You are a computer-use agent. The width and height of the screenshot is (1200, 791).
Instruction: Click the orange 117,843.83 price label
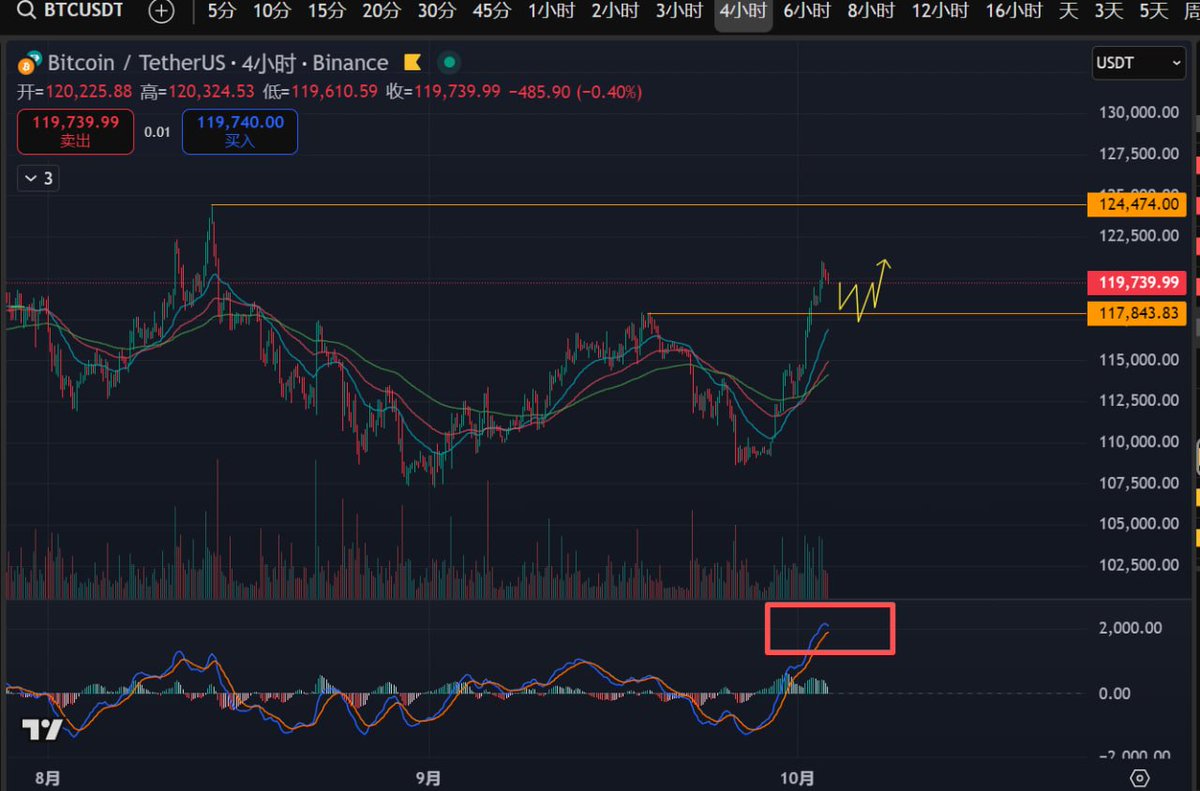1136,314
